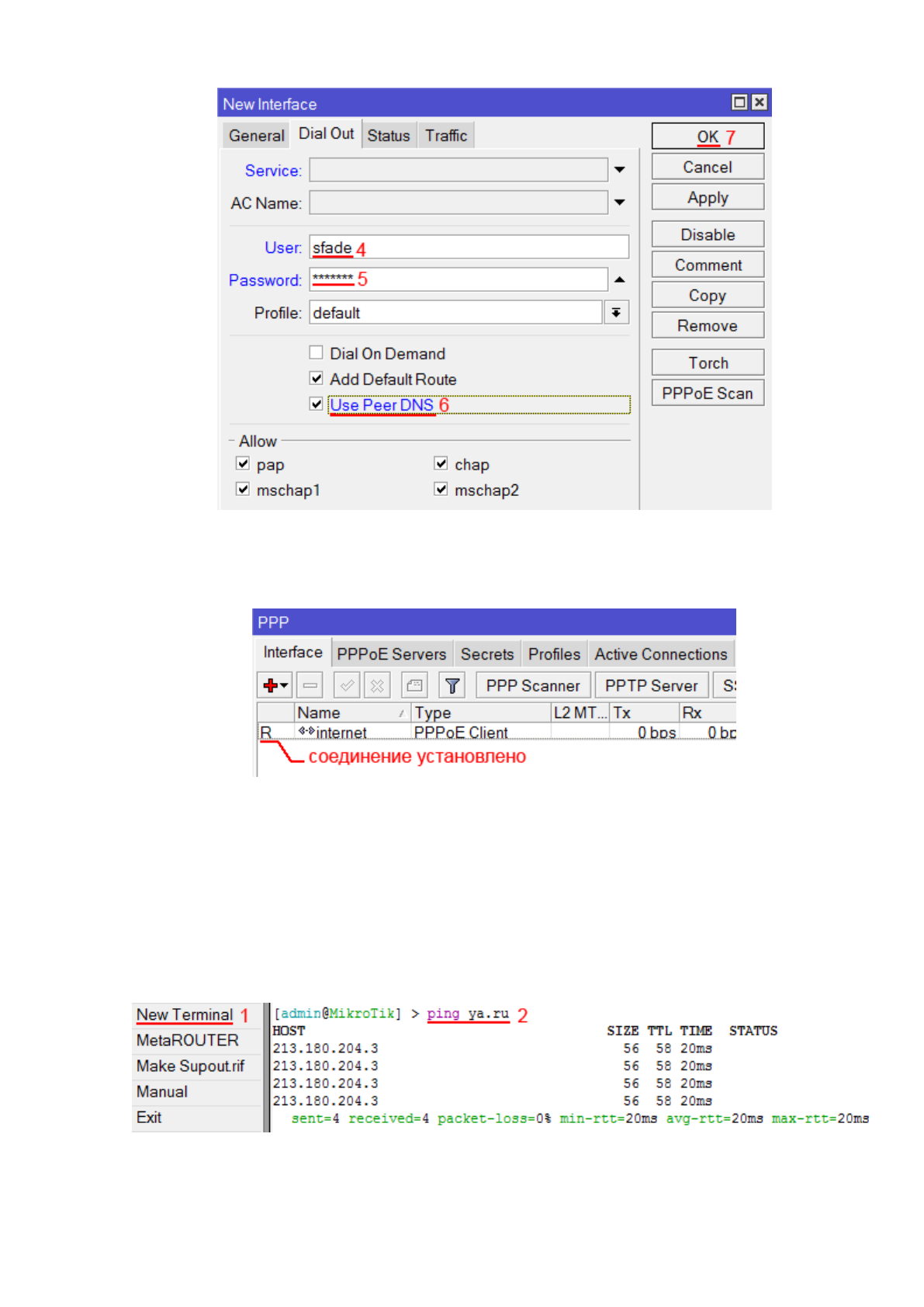
Task: Click the OK button
Action: tap(708, 137)
